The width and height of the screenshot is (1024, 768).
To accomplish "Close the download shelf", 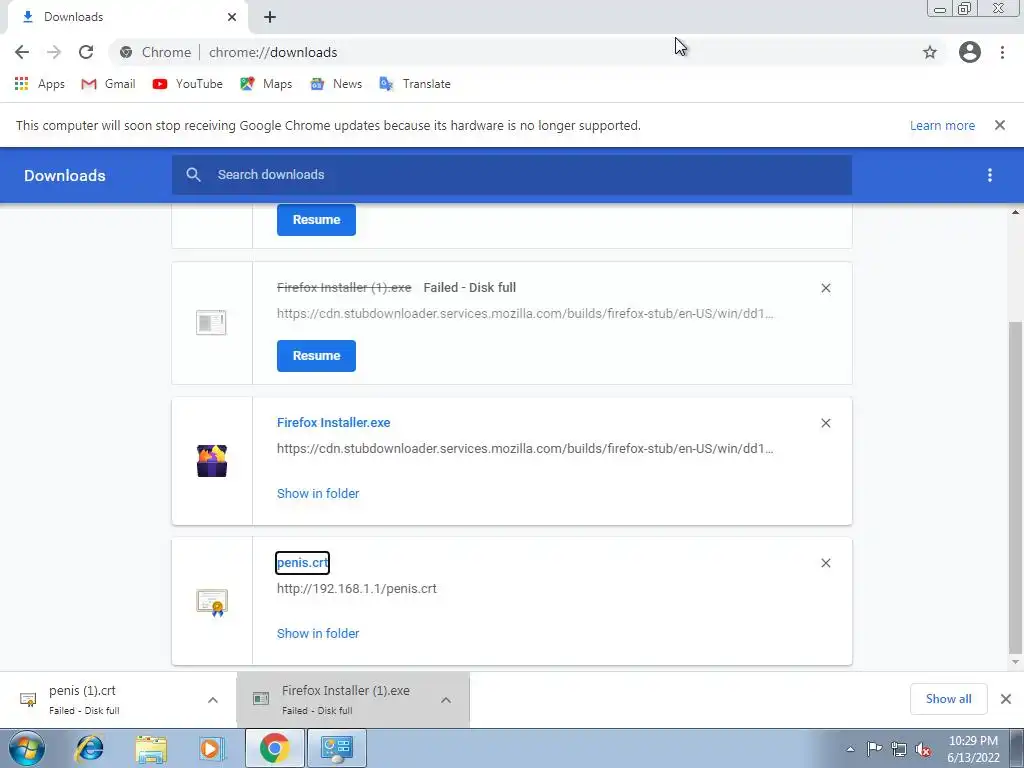I will [1006, 699].
